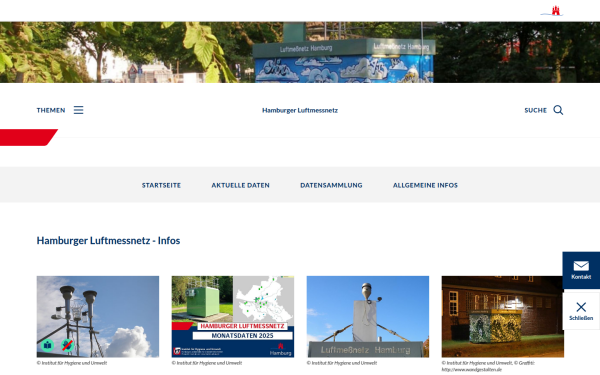The height and width of the screenshot is (375, 600).
Task: Open the Luftmeßnetz Hamburg station sign photo
Action: click(x=368, y=316)
